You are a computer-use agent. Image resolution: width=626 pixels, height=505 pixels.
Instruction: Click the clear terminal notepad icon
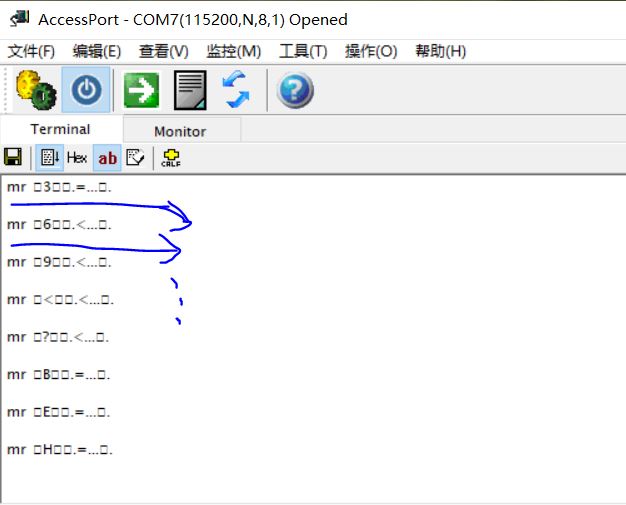(x=135, y=157)
